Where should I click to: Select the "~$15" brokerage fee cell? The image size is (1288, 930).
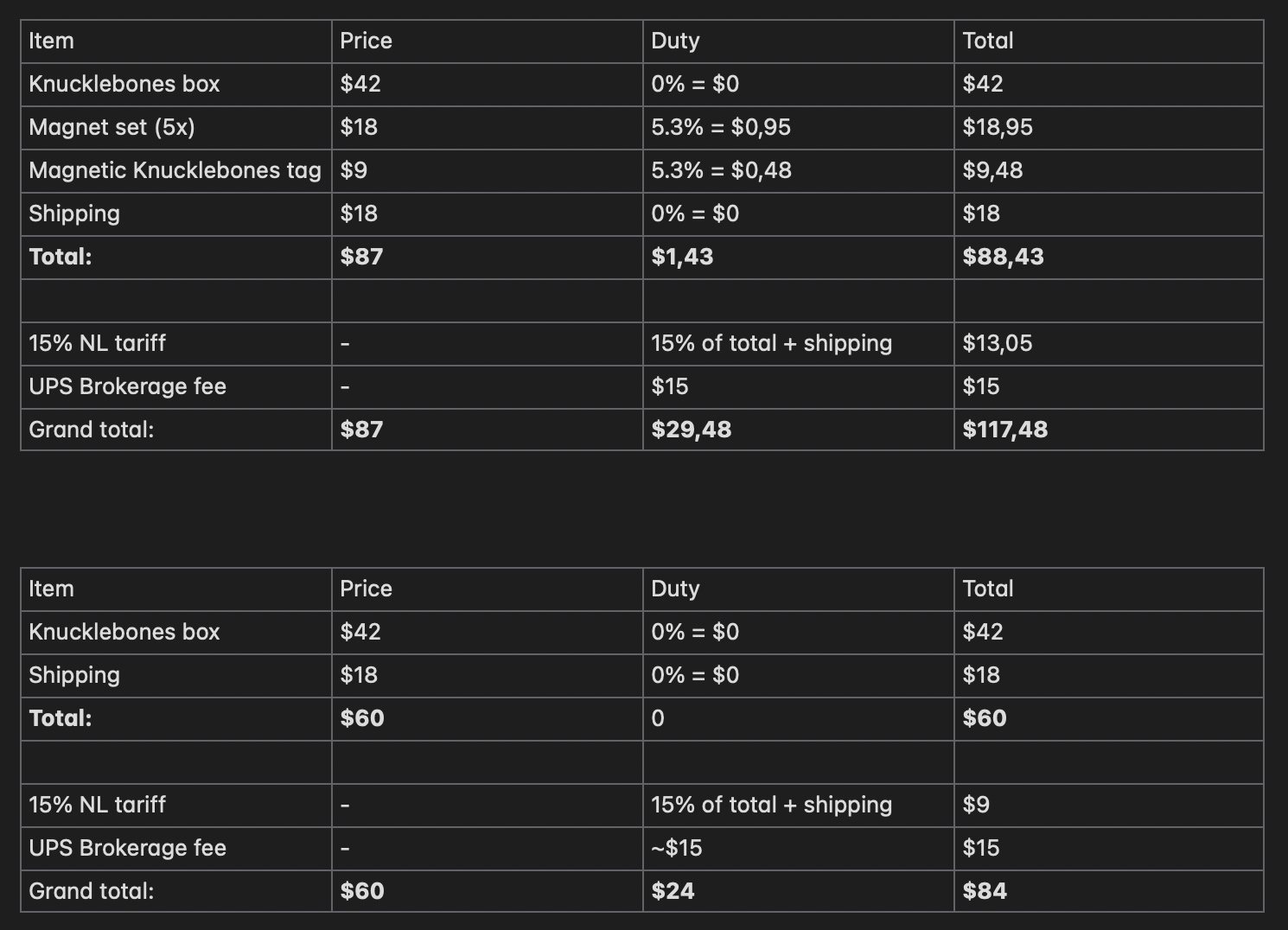click(677, 848)
